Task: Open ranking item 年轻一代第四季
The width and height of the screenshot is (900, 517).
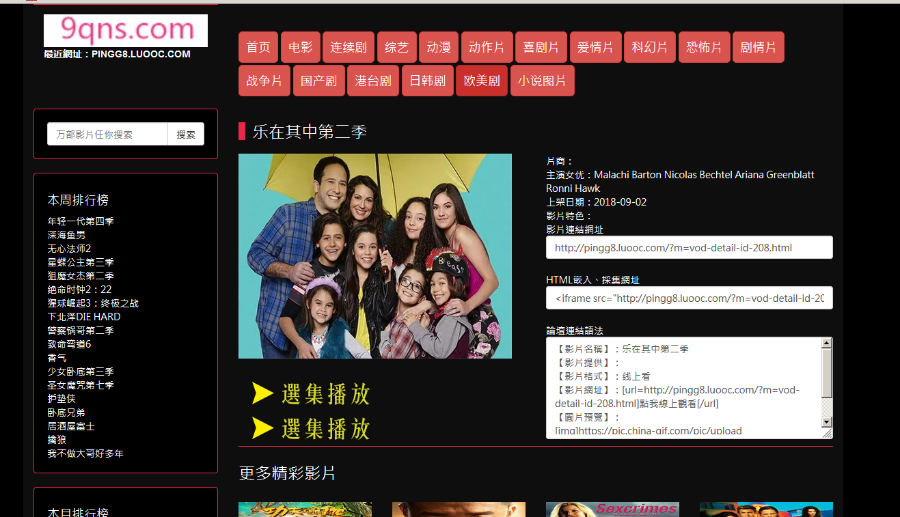Action: pos(80,221)
